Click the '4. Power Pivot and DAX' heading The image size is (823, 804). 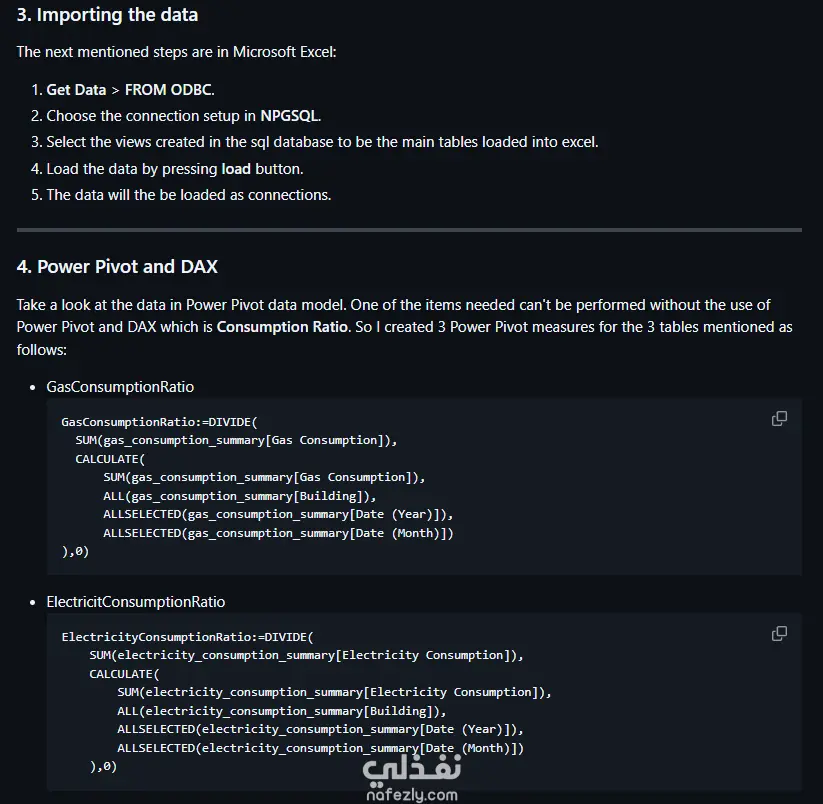[x=117, y=267]
